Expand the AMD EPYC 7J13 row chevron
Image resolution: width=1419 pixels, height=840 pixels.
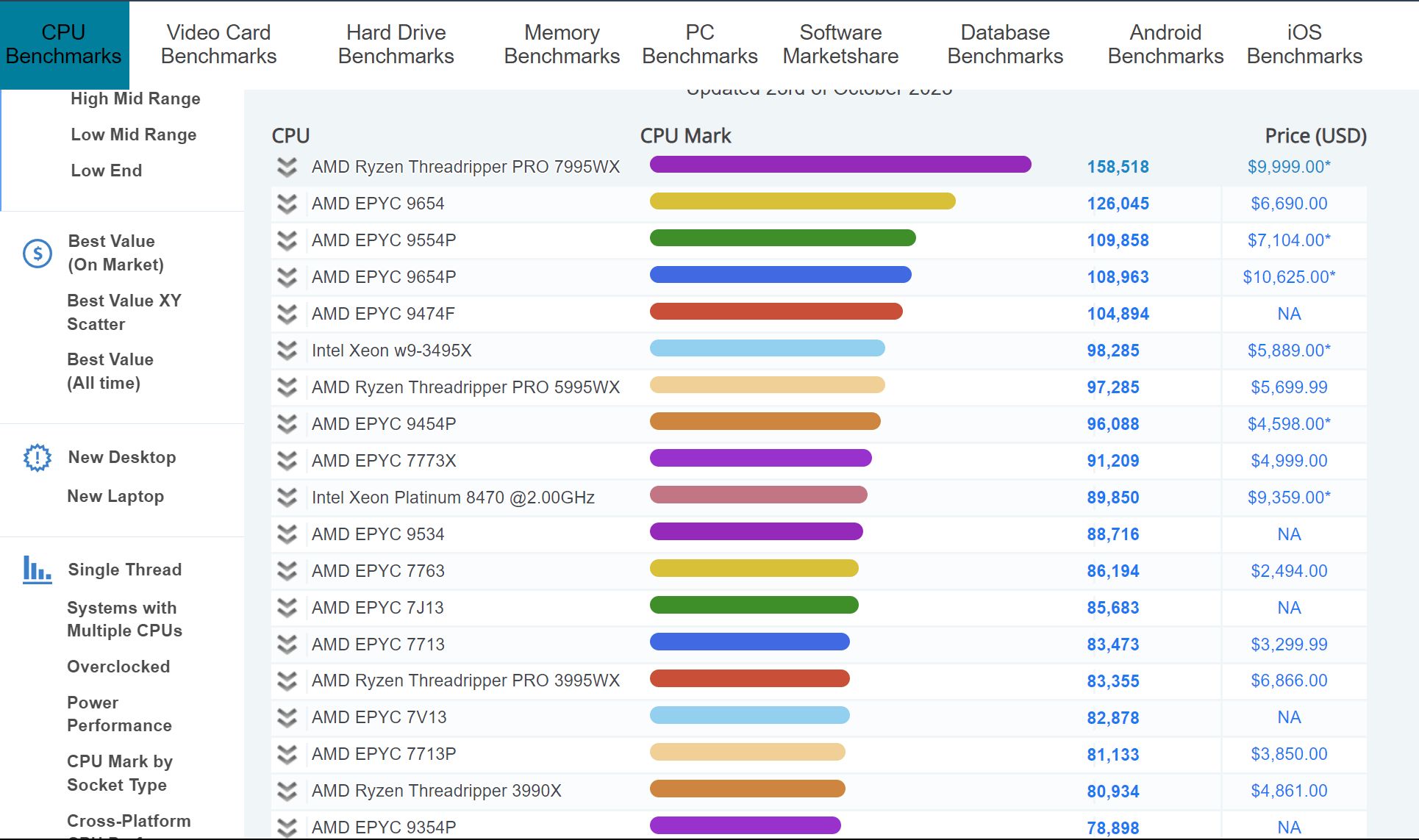point(287,609)
